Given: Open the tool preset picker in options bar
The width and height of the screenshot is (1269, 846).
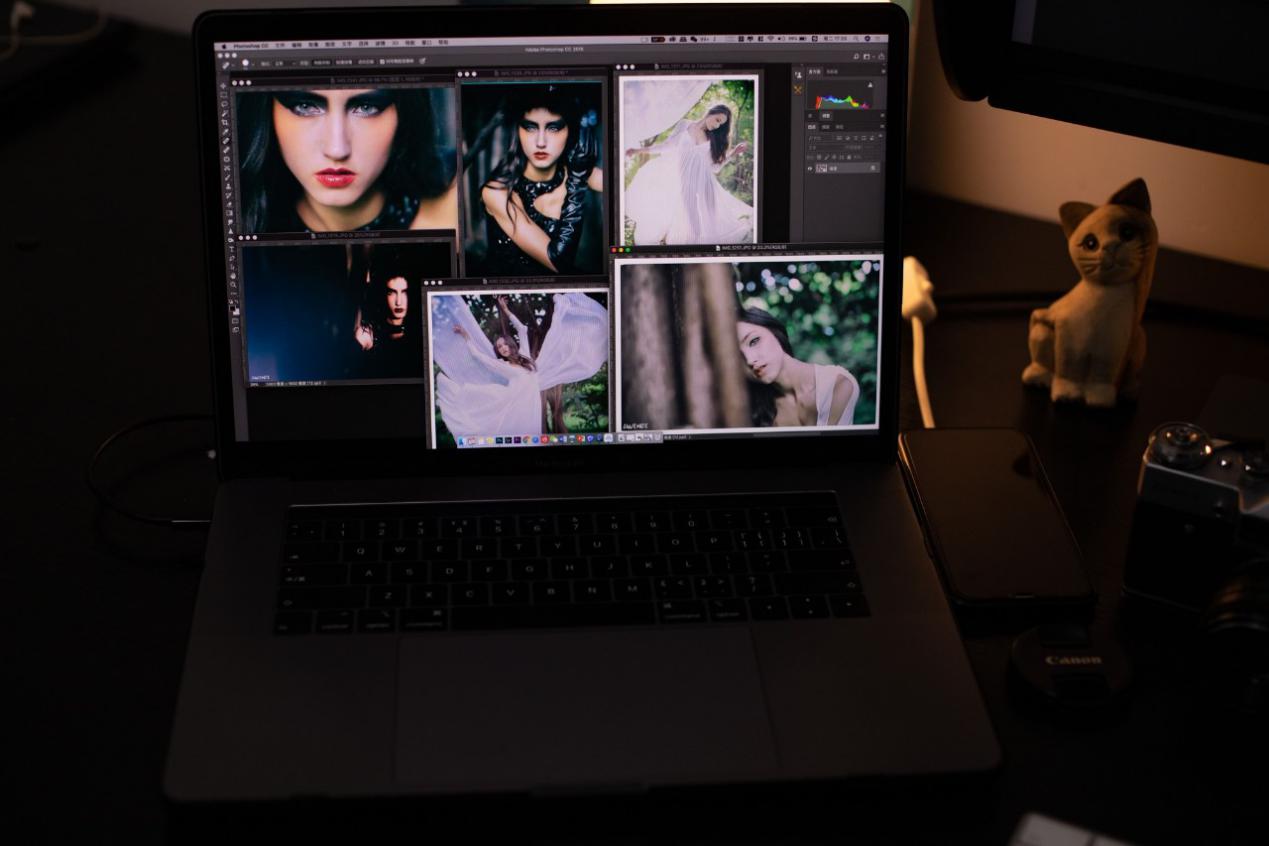Looking at the screenshot, I should point(227,65).
